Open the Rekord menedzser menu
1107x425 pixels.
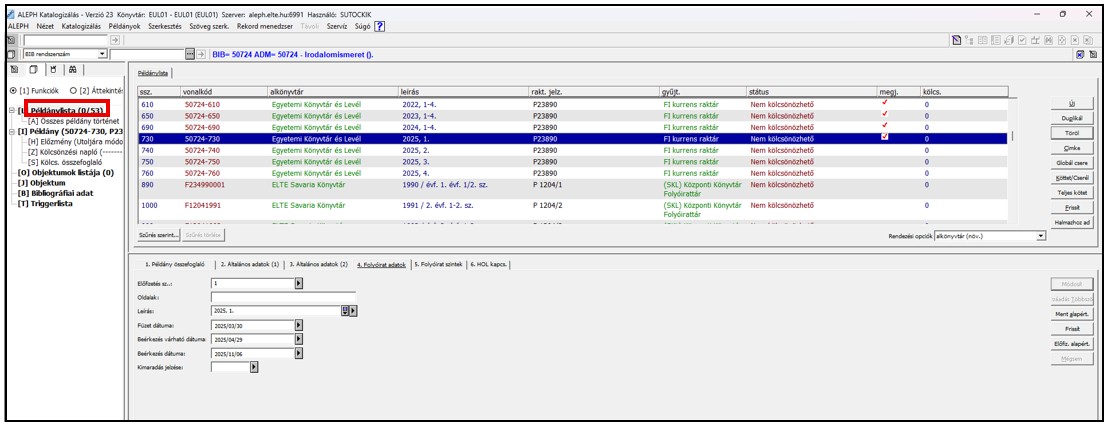click(266, 26)
